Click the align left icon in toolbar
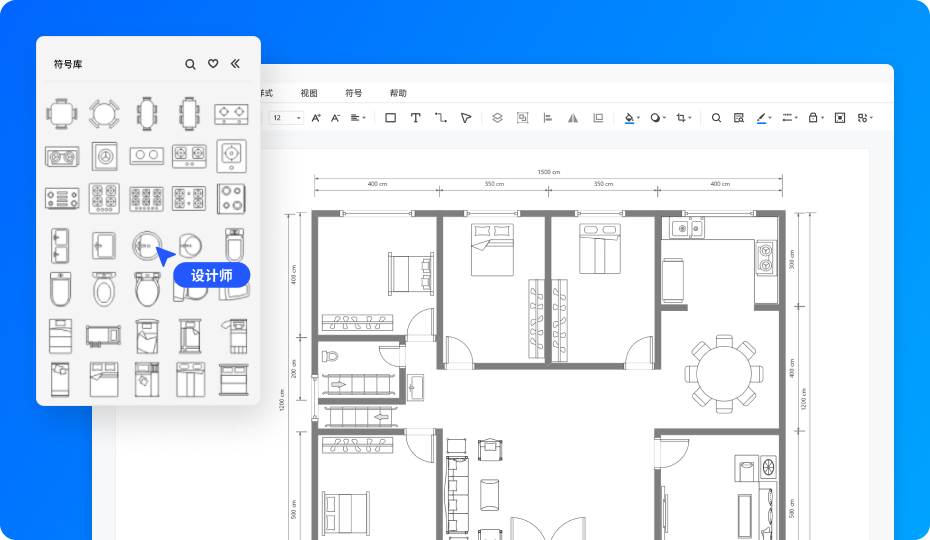This screenshot has height=540, width=930. pyautogui.click(x=547, y=117)
